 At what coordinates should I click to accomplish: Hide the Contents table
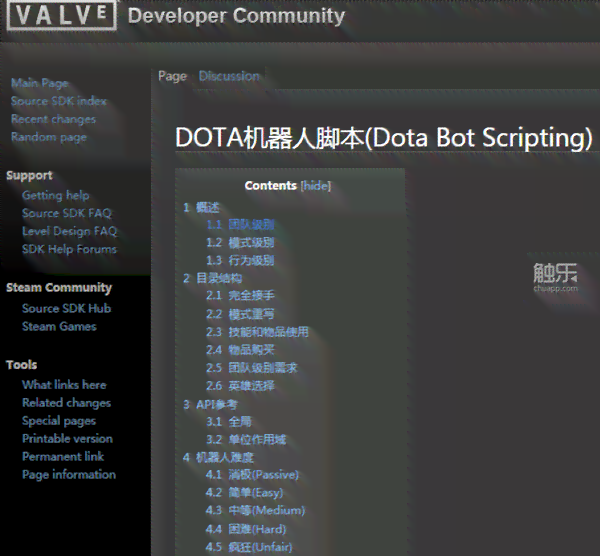pos(316,186)
